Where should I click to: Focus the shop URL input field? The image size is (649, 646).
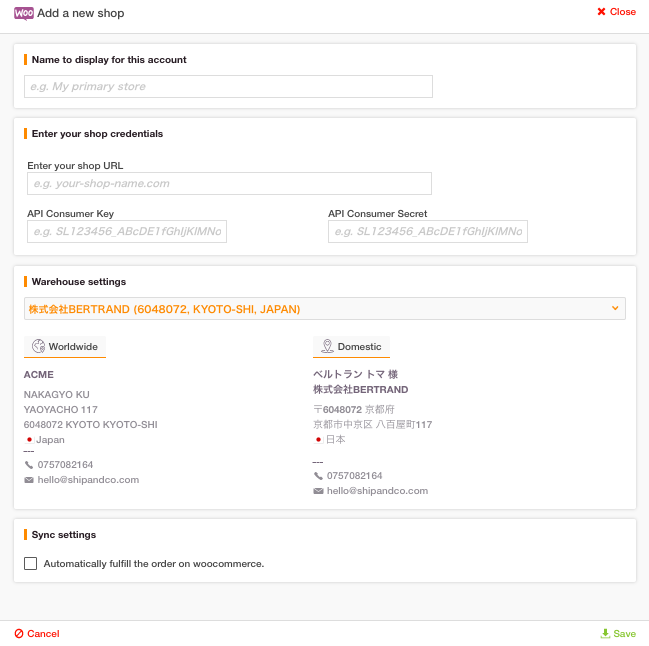[x=229, y=183]
